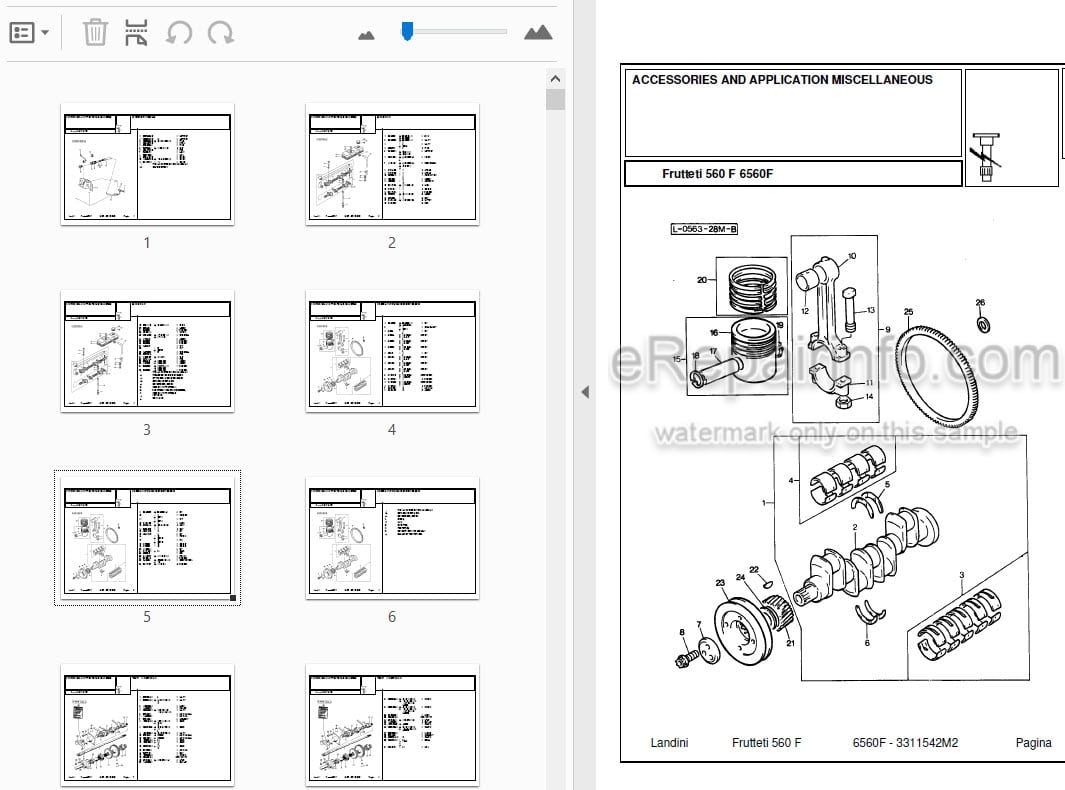Select page 3 thumbnail
This screenshot has width=1065, height=790.
147,351
